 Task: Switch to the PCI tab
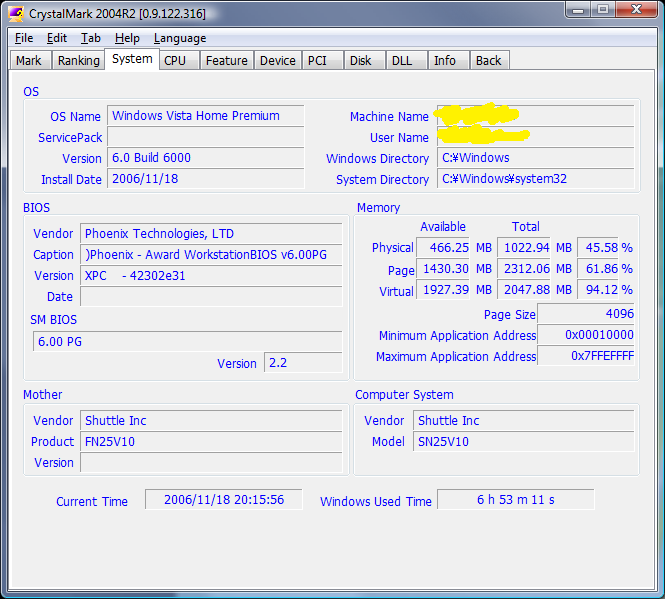(x=322, y=60)
